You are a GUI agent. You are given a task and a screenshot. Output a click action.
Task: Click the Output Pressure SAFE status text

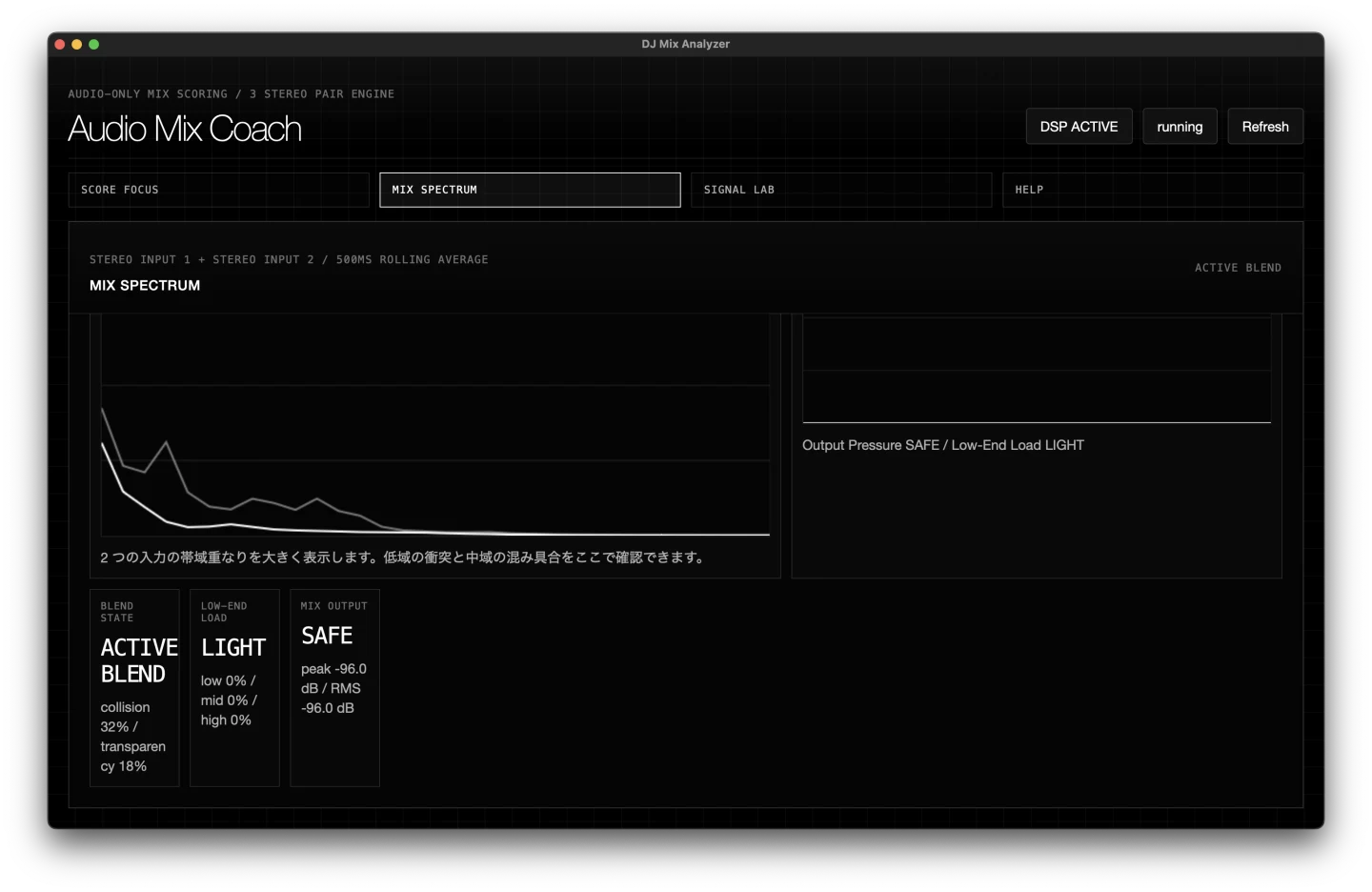pyautogui.click(x=944, y=444)
